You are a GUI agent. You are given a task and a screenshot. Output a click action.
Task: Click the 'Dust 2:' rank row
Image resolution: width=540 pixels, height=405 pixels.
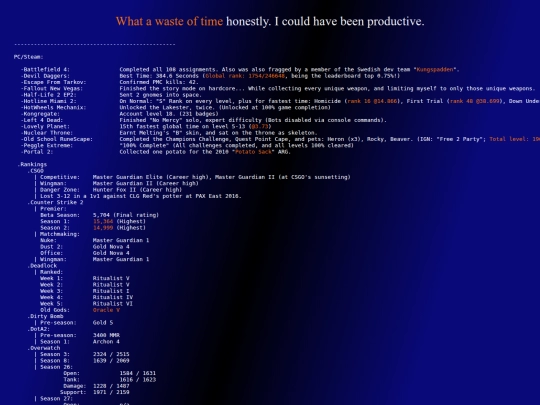[x=85, y=247]
